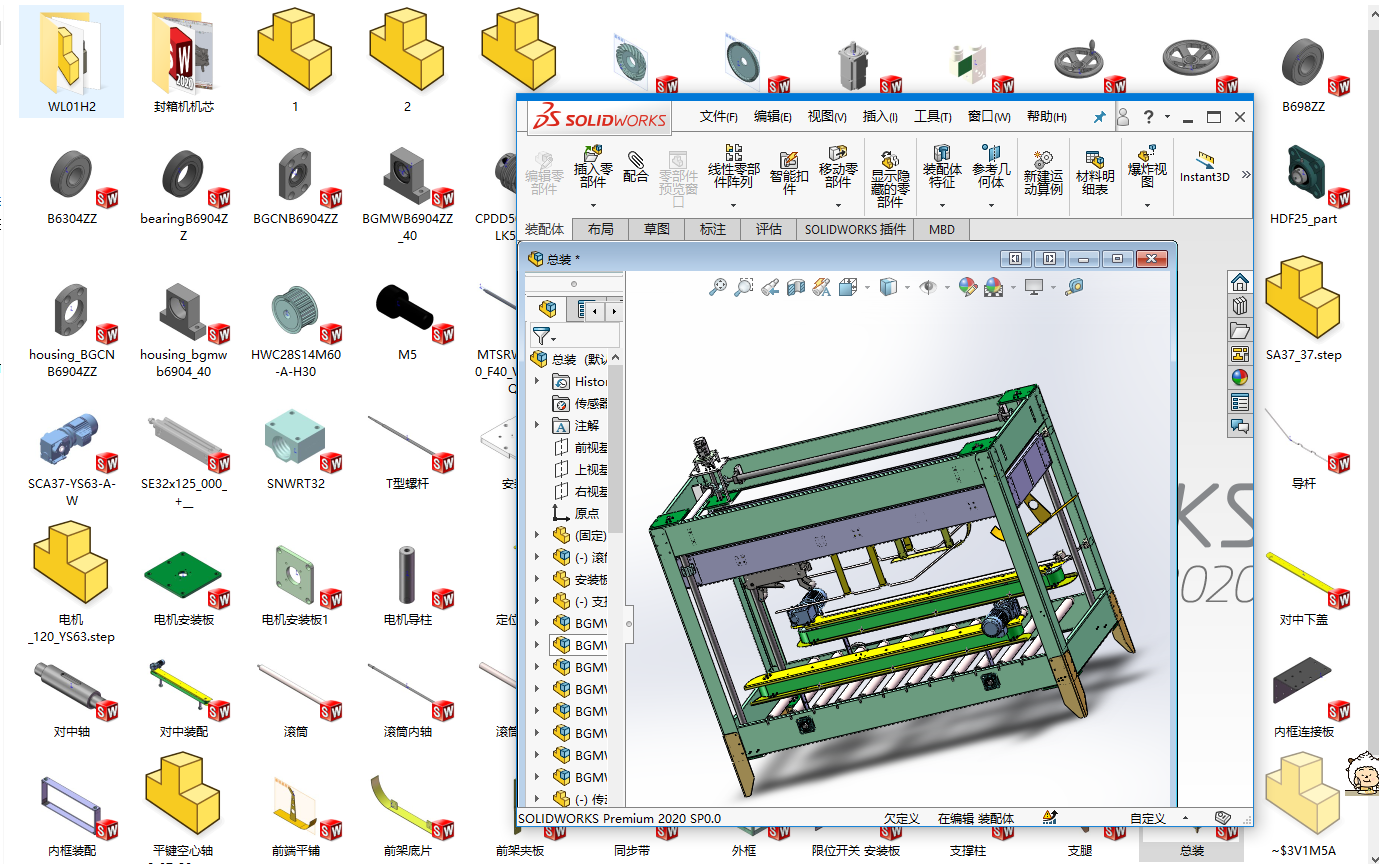The width and height of the screenshot is (1379, 864).
Task: Select the 原点 origin in feature tree
Action: point(586,513)
